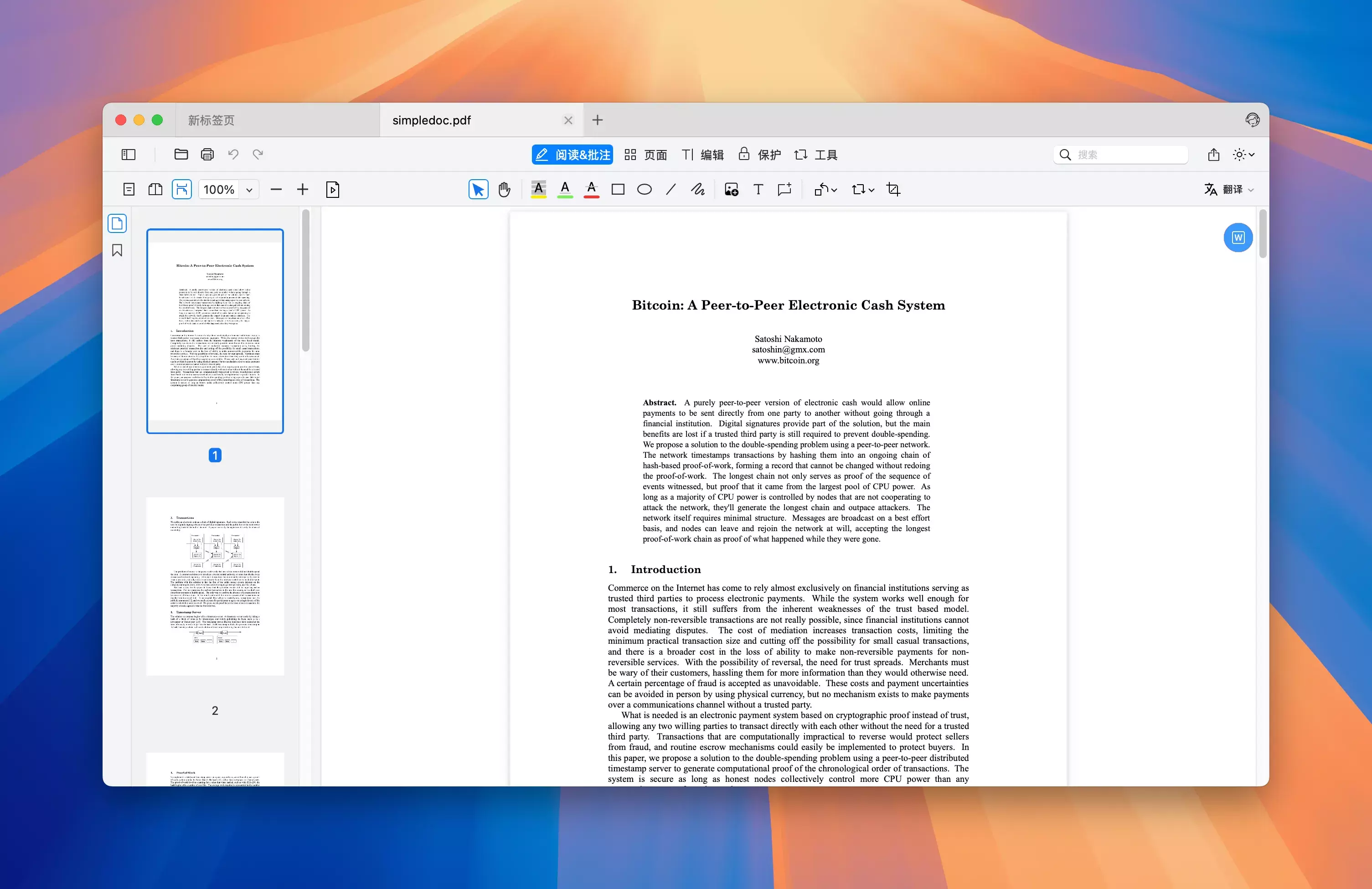This screenshot has height=889, width=1372.
Task: Start slideshow presentation mode
Action: [x=333, y=189]
